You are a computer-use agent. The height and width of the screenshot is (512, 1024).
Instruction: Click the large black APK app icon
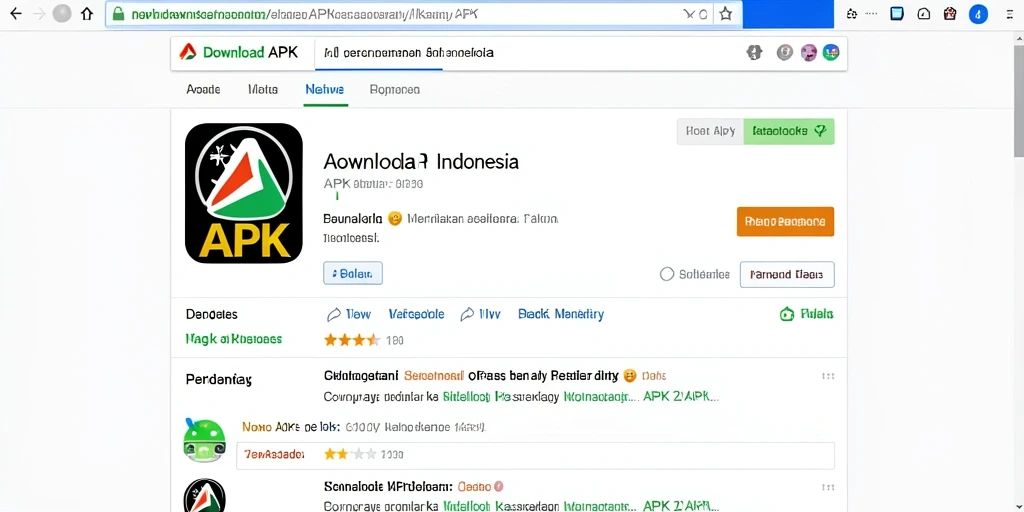(x=244, y=193)
